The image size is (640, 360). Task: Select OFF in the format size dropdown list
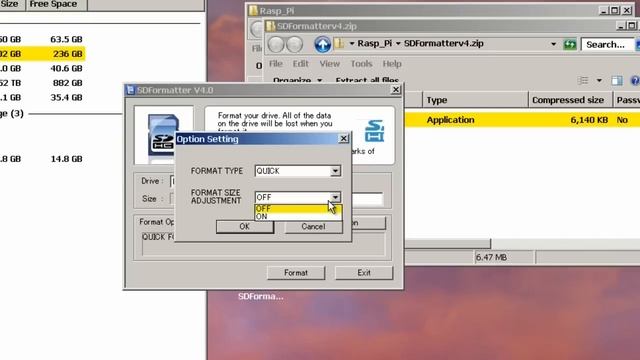click(298, 209)
